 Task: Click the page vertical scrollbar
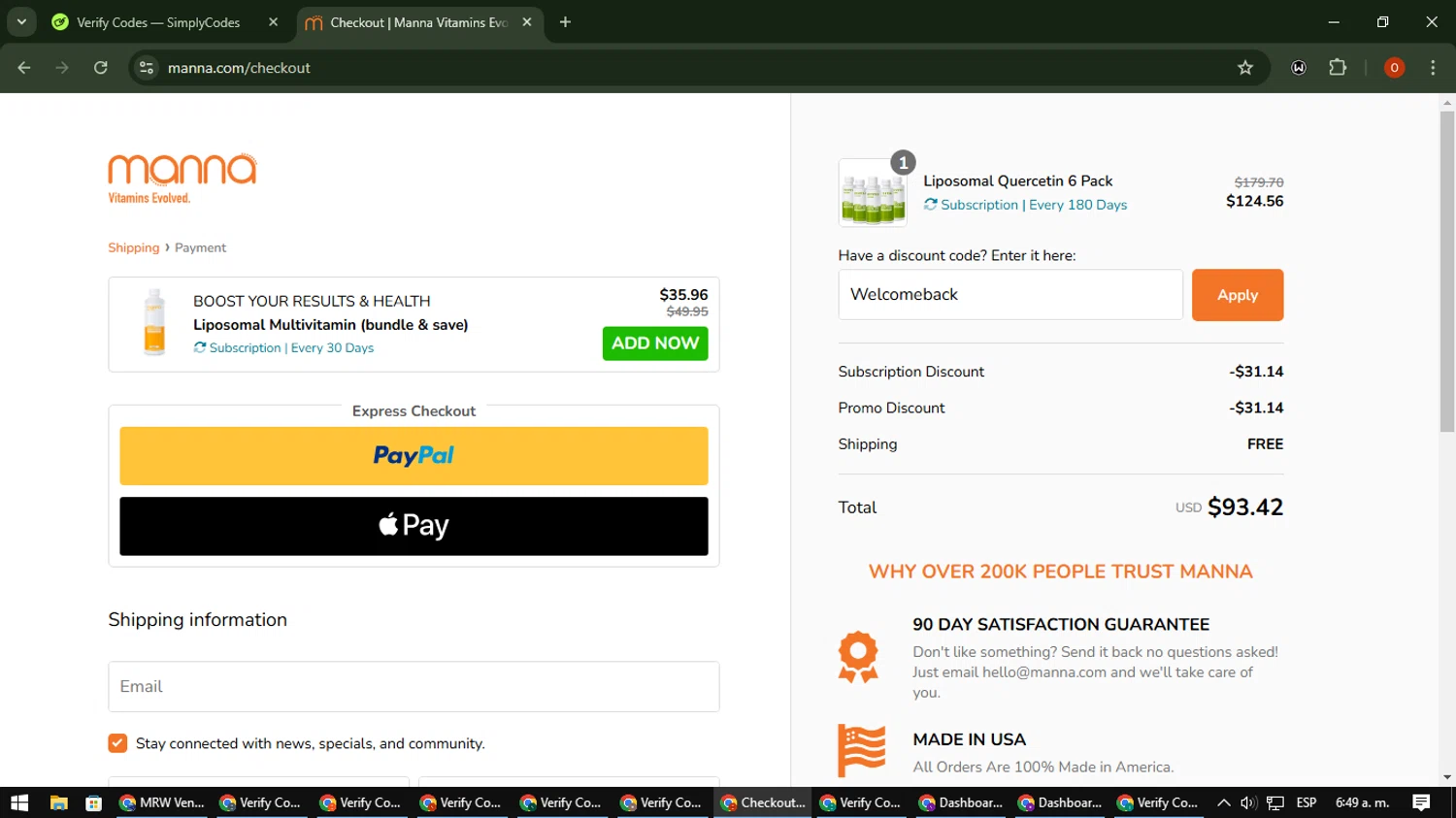point(1447,272)
